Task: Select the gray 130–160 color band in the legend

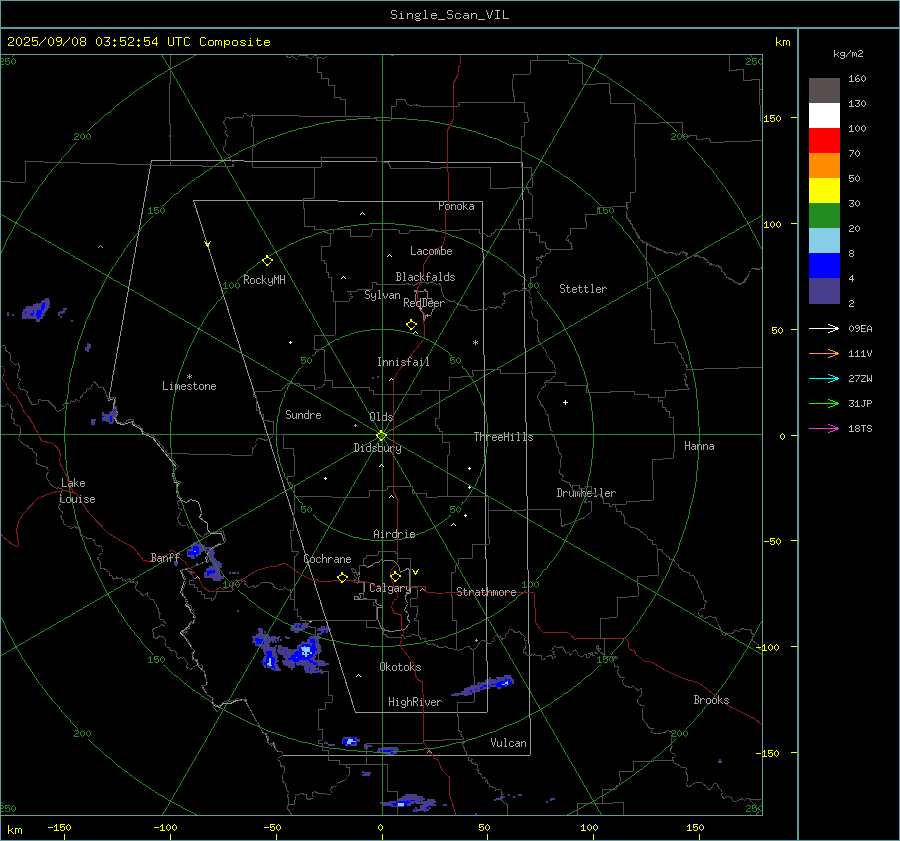Action: pyautogui.click(x=824, y=91)
